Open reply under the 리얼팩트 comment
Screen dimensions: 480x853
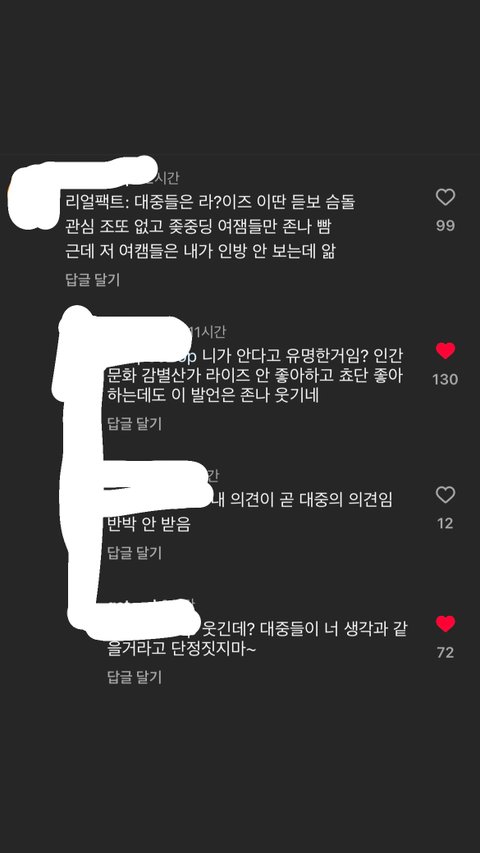coord(92,280)
